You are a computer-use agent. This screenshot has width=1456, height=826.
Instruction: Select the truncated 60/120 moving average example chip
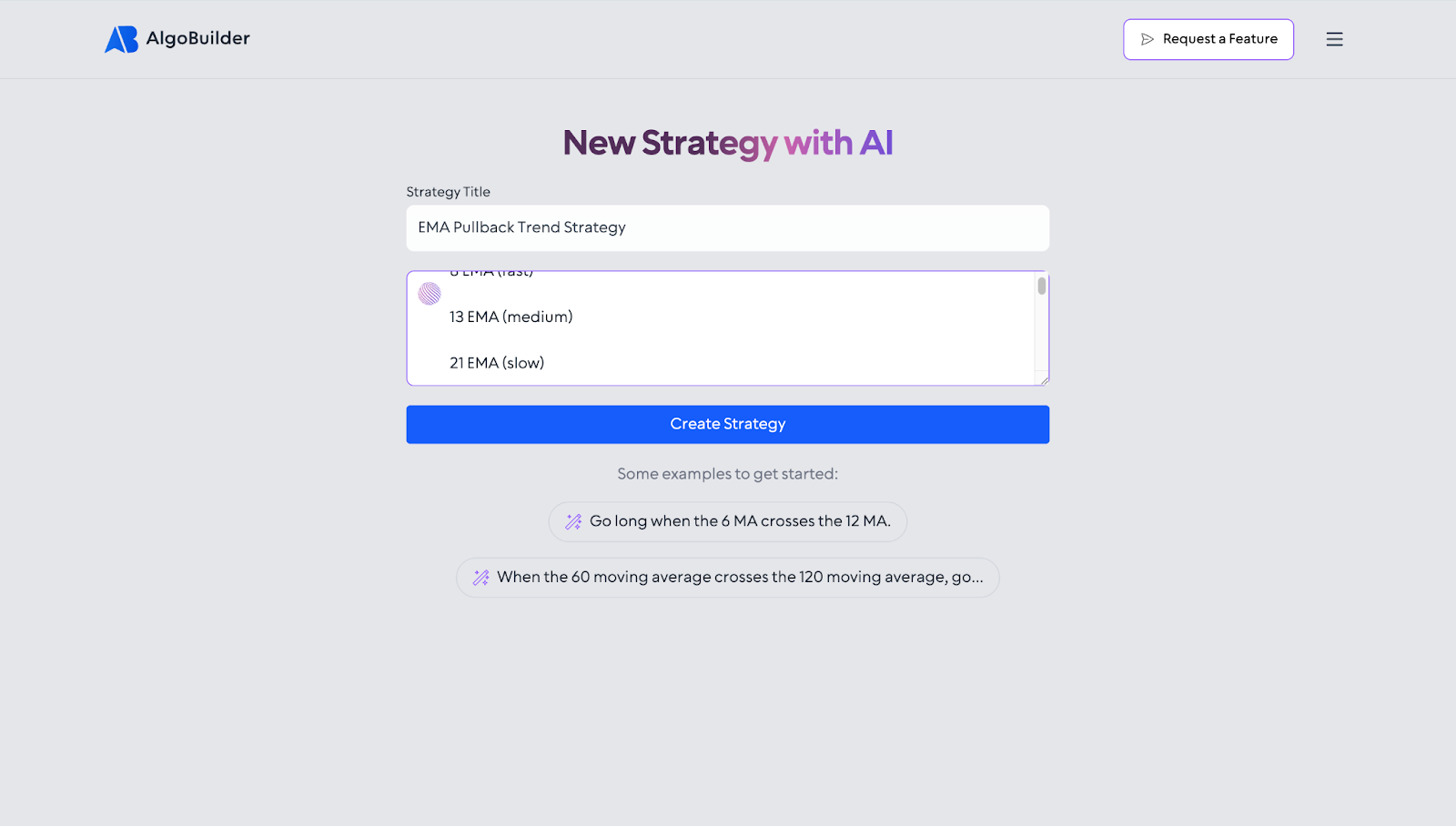pos(727,577)
